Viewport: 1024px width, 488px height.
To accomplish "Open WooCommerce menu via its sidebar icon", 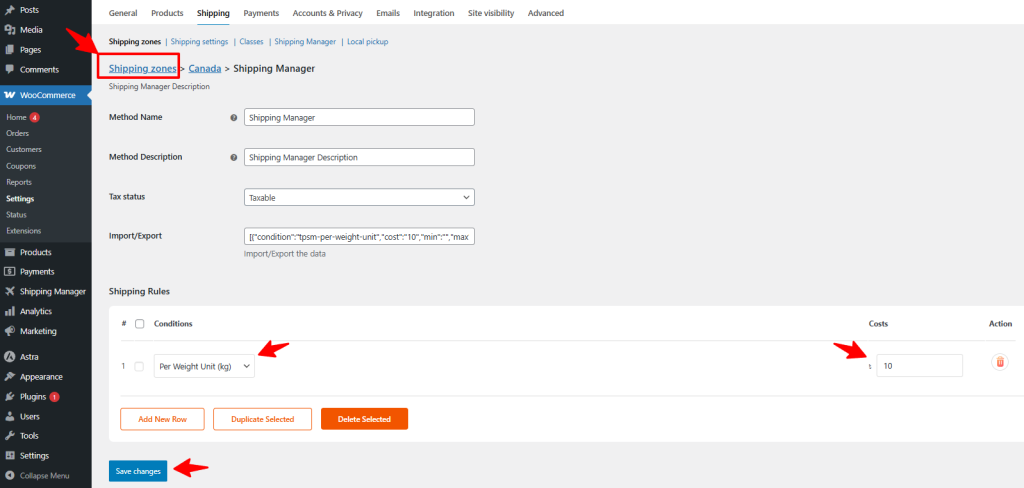I will (x=10, y=95).
